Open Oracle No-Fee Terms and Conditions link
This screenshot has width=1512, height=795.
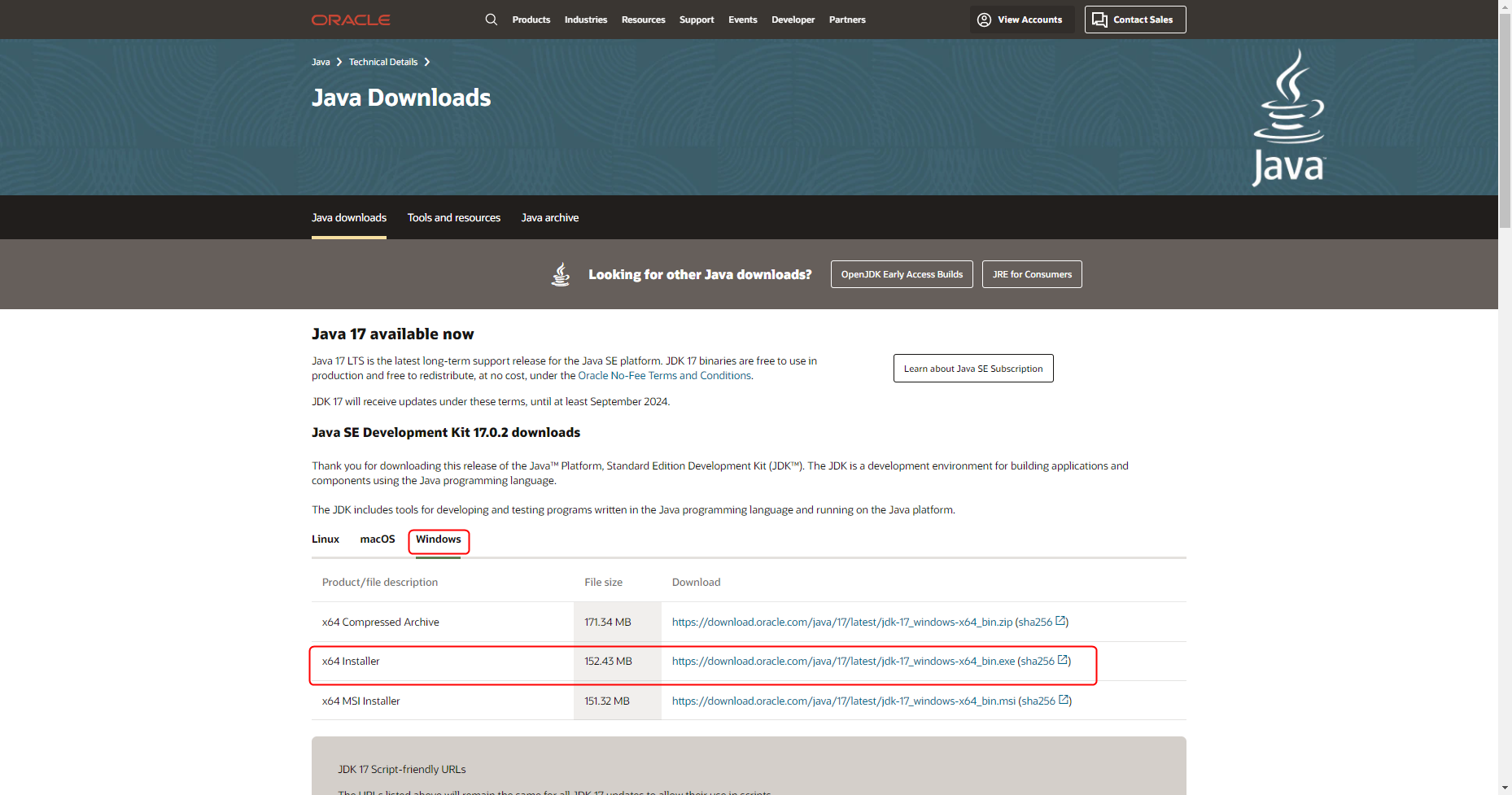pos(665,375)
